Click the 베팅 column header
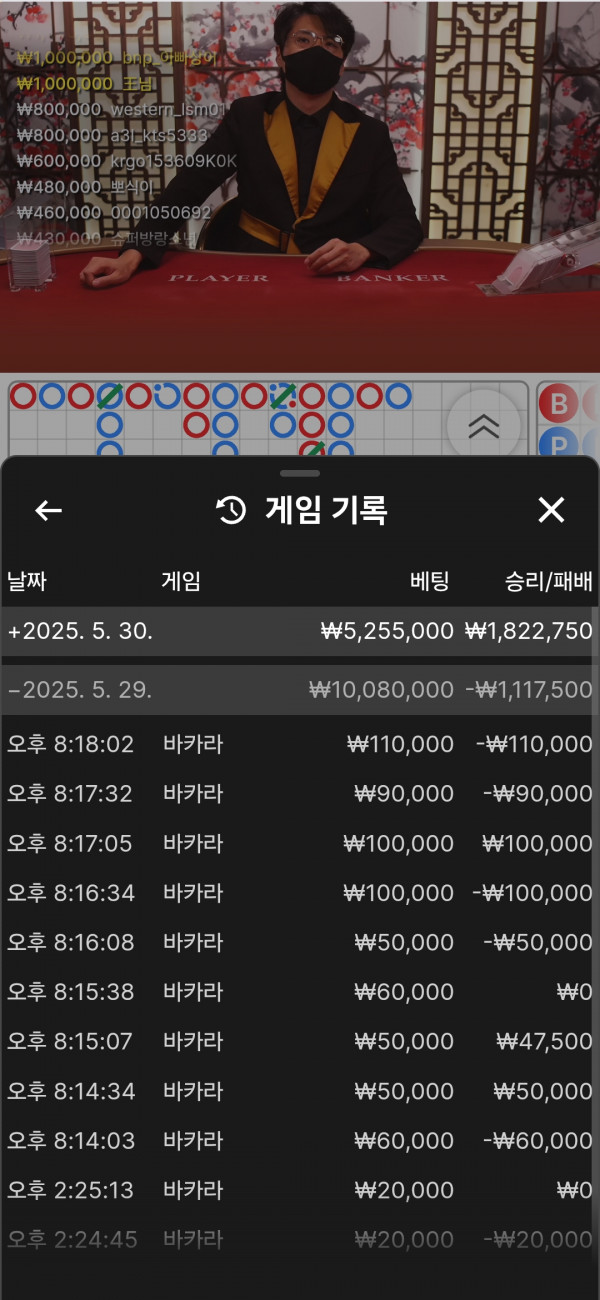600x1300 pixels. (430, 582)
